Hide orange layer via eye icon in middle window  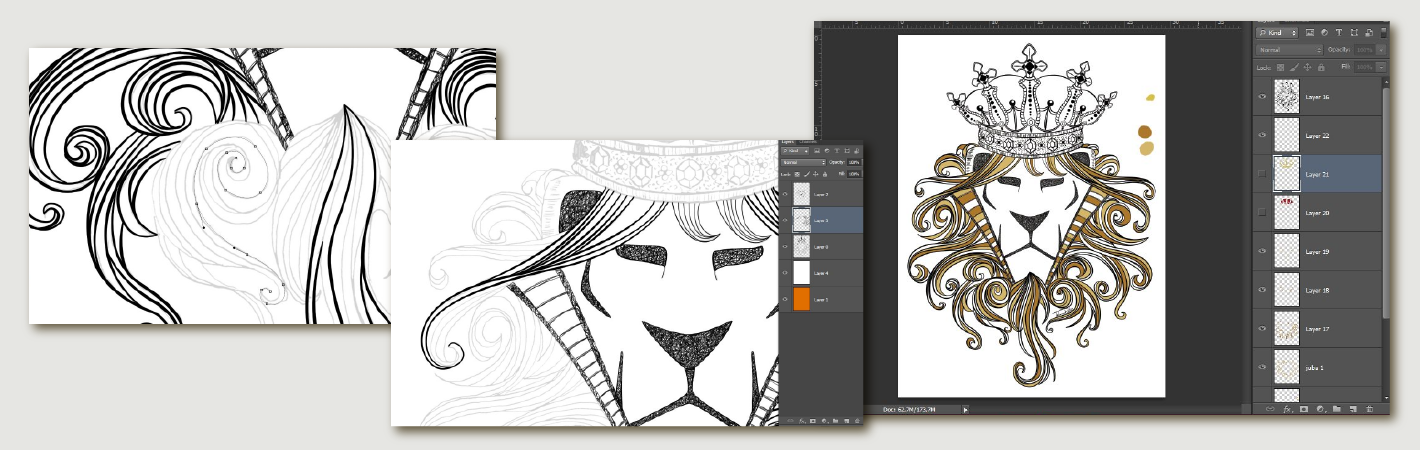pos(785,299)
